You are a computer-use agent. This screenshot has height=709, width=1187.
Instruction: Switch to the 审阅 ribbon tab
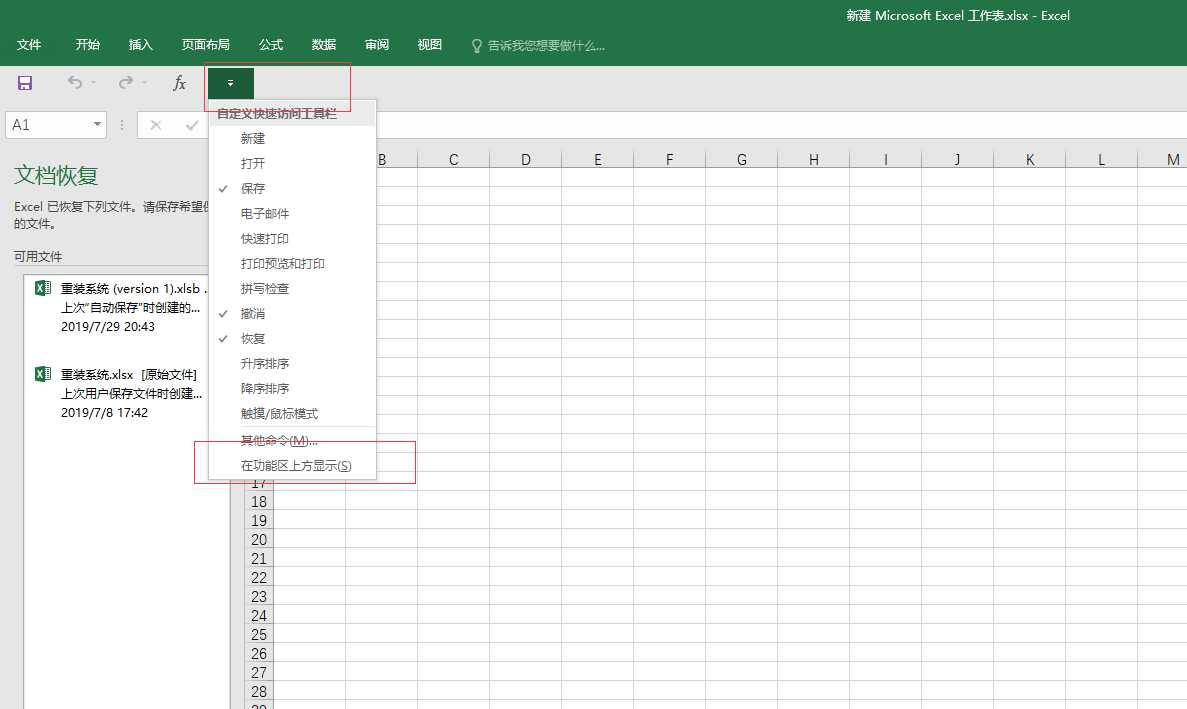click(x=377, y=45)
